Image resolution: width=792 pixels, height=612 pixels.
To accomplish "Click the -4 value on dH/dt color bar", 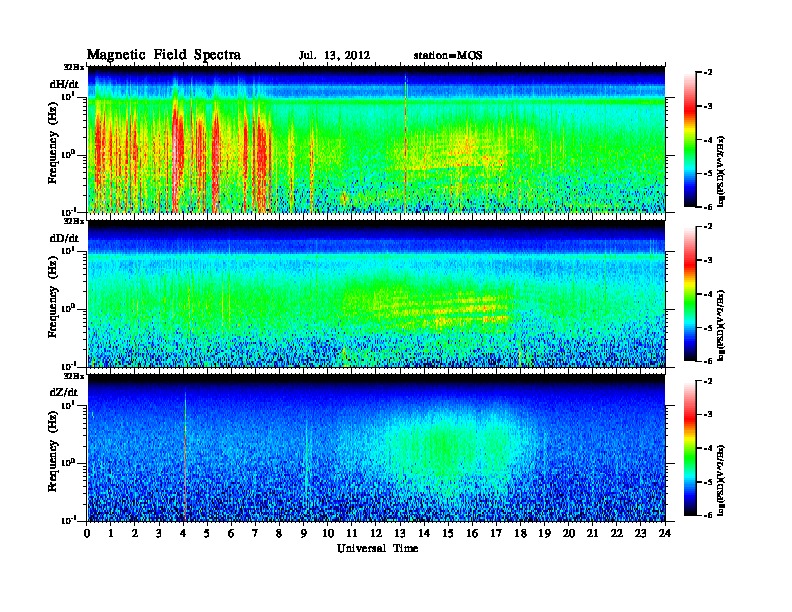I will [708, 140].
